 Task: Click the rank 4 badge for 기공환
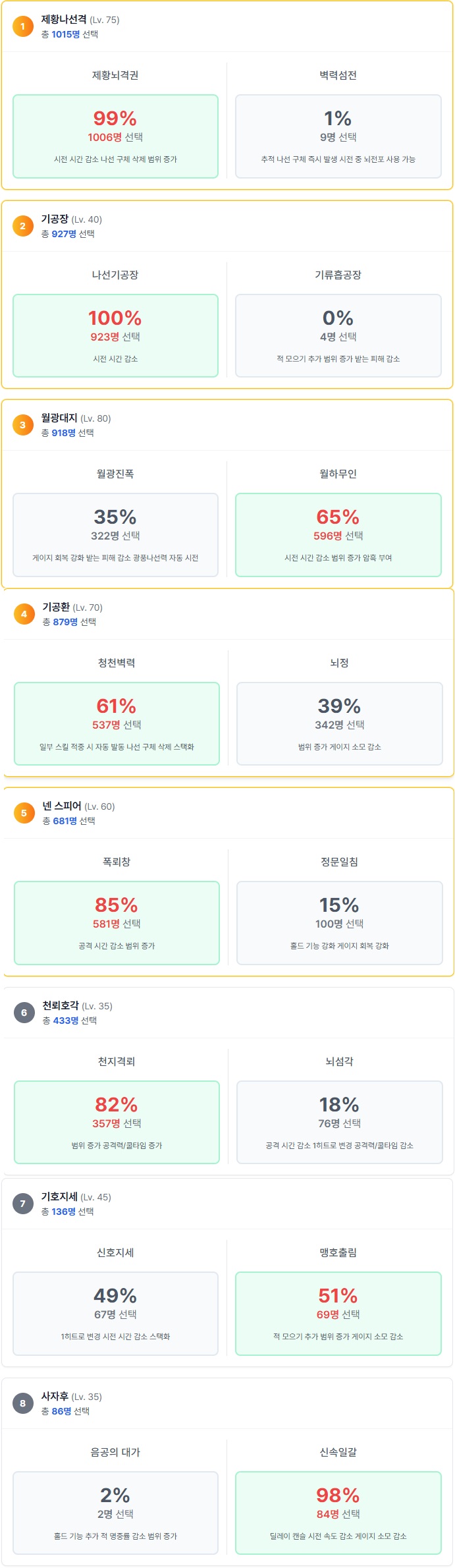pyautogui.click(x=24, y=614)
